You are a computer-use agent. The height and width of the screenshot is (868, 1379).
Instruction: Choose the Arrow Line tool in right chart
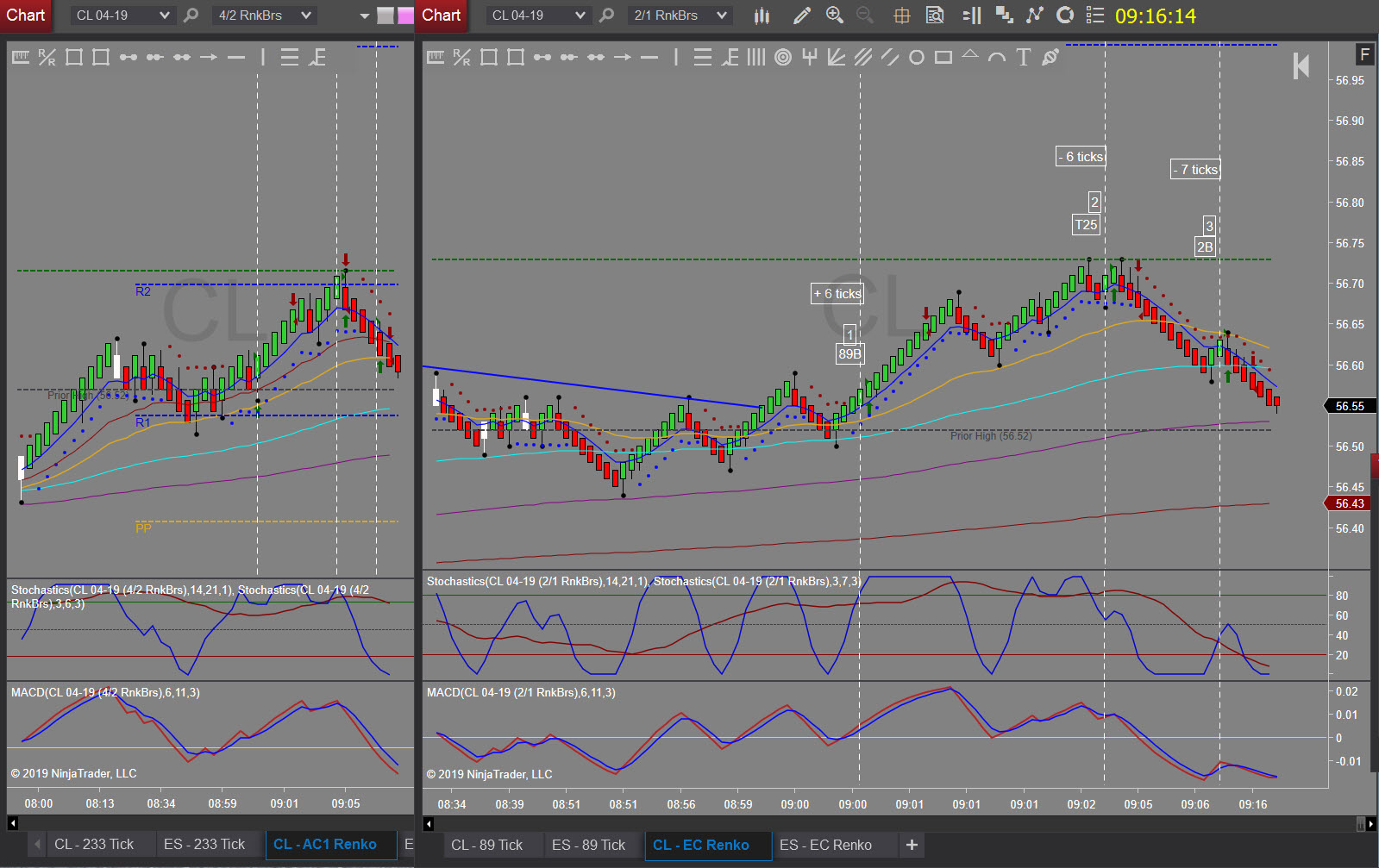[x=623, y=58]
